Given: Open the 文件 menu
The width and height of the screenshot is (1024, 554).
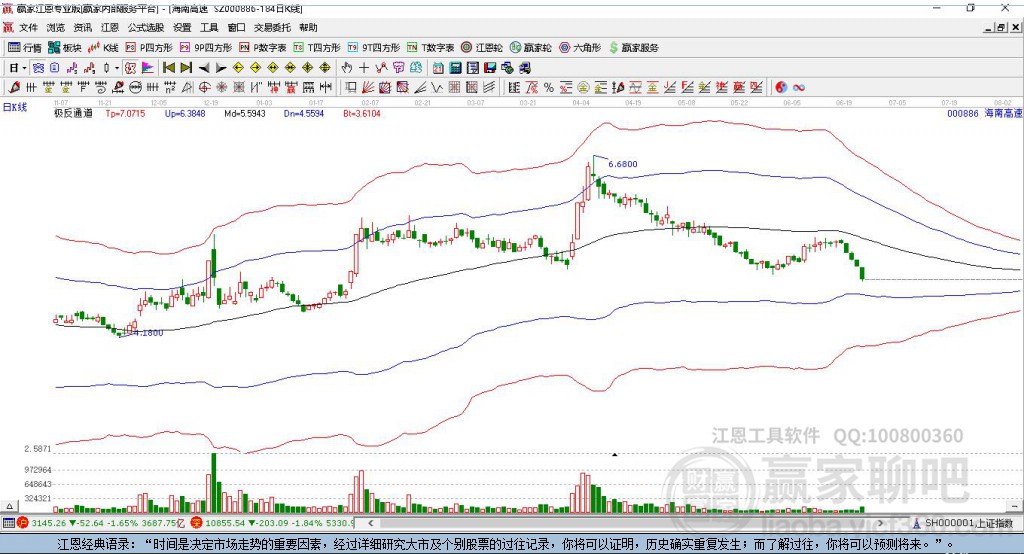Looking at the screenshot, I should click(x=28, y=27).
